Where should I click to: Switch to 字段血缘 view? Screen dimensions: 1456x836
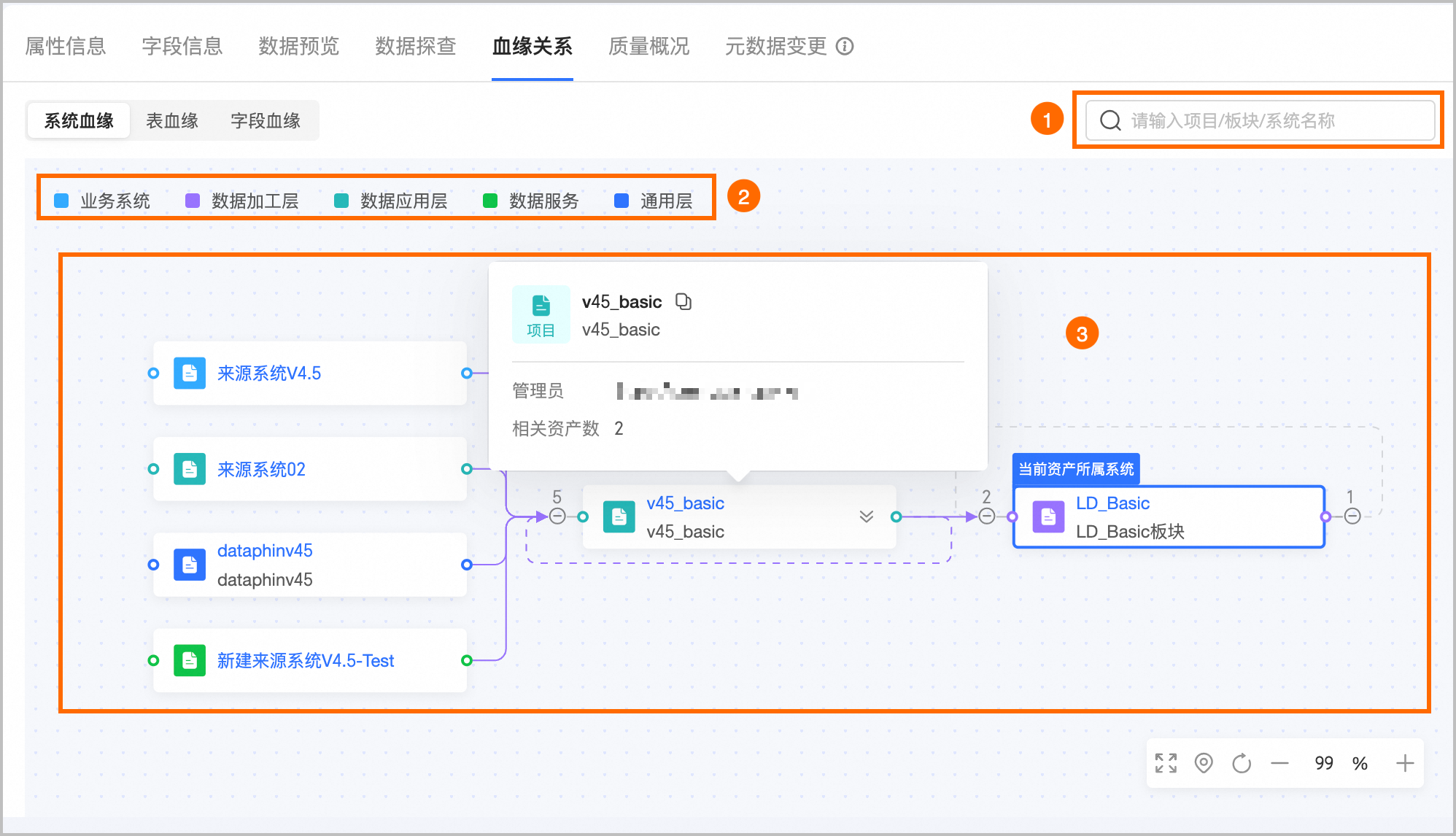tap(266, 120)
